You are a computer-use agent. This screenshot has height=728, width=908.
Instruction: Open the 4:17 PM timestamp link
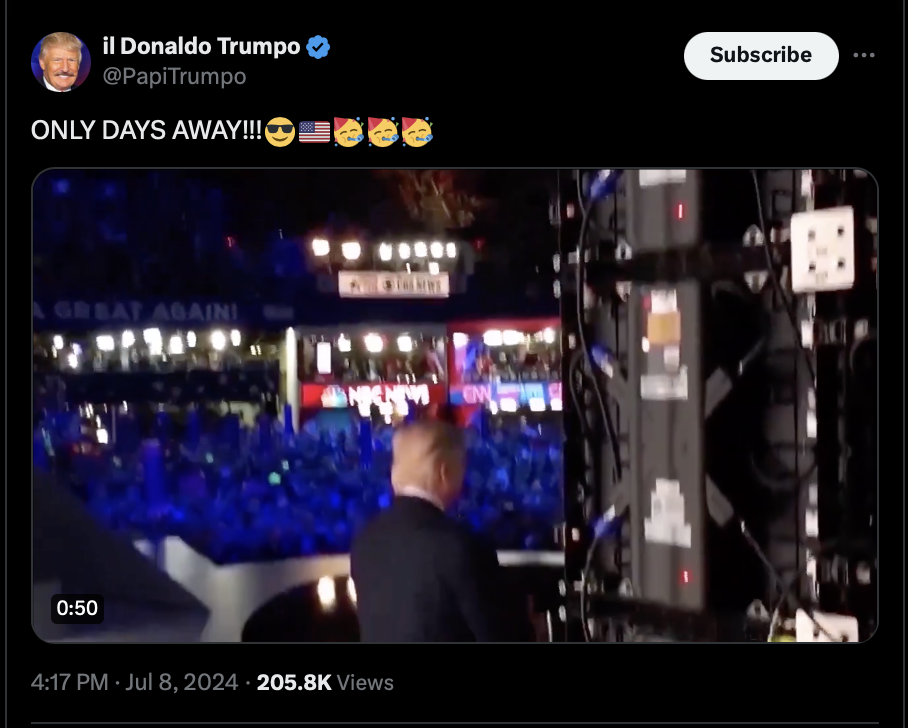(69, 682)
